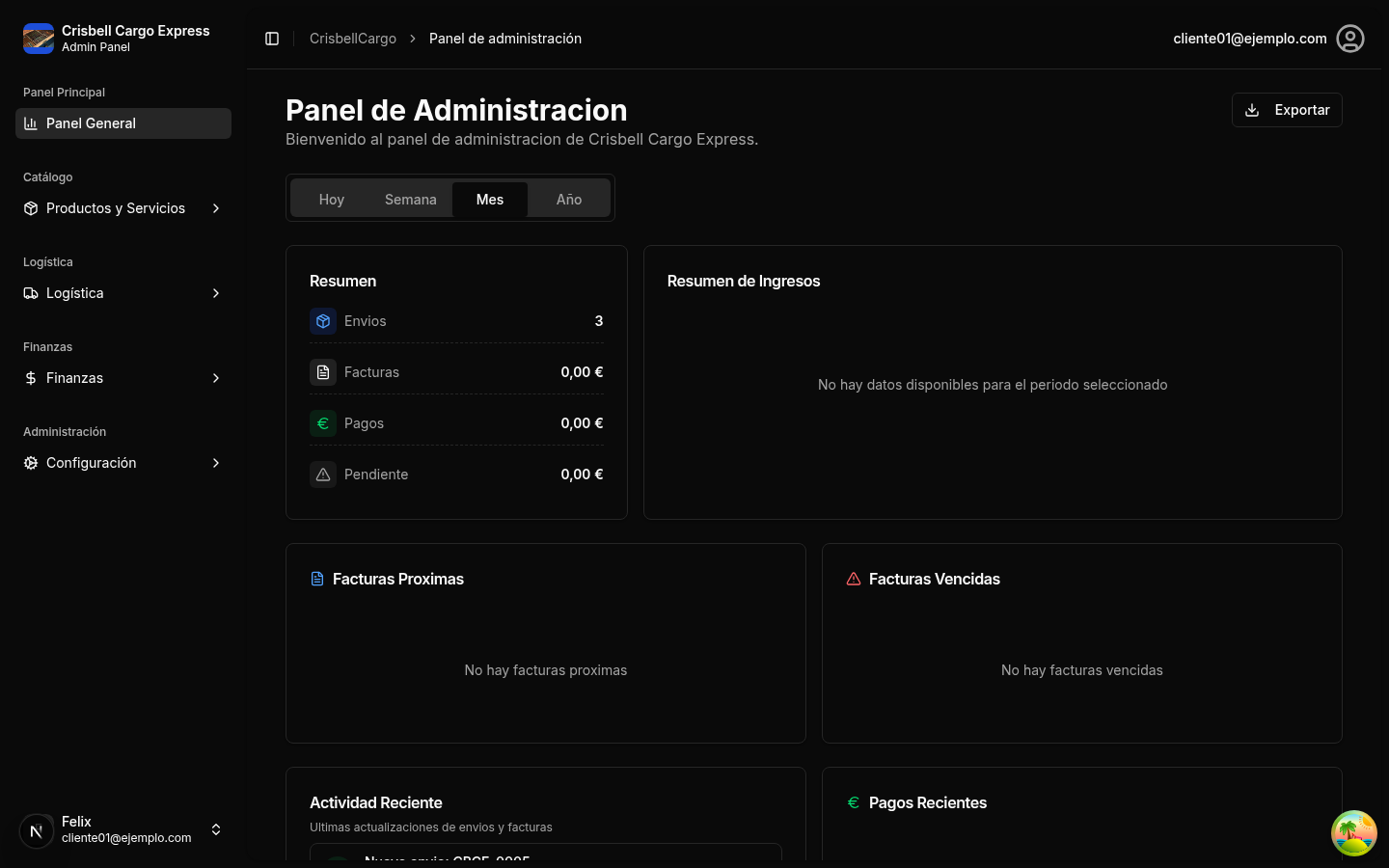
Task: Click the shipments box icon in Resumen
Action: click(x=323, y=320)
